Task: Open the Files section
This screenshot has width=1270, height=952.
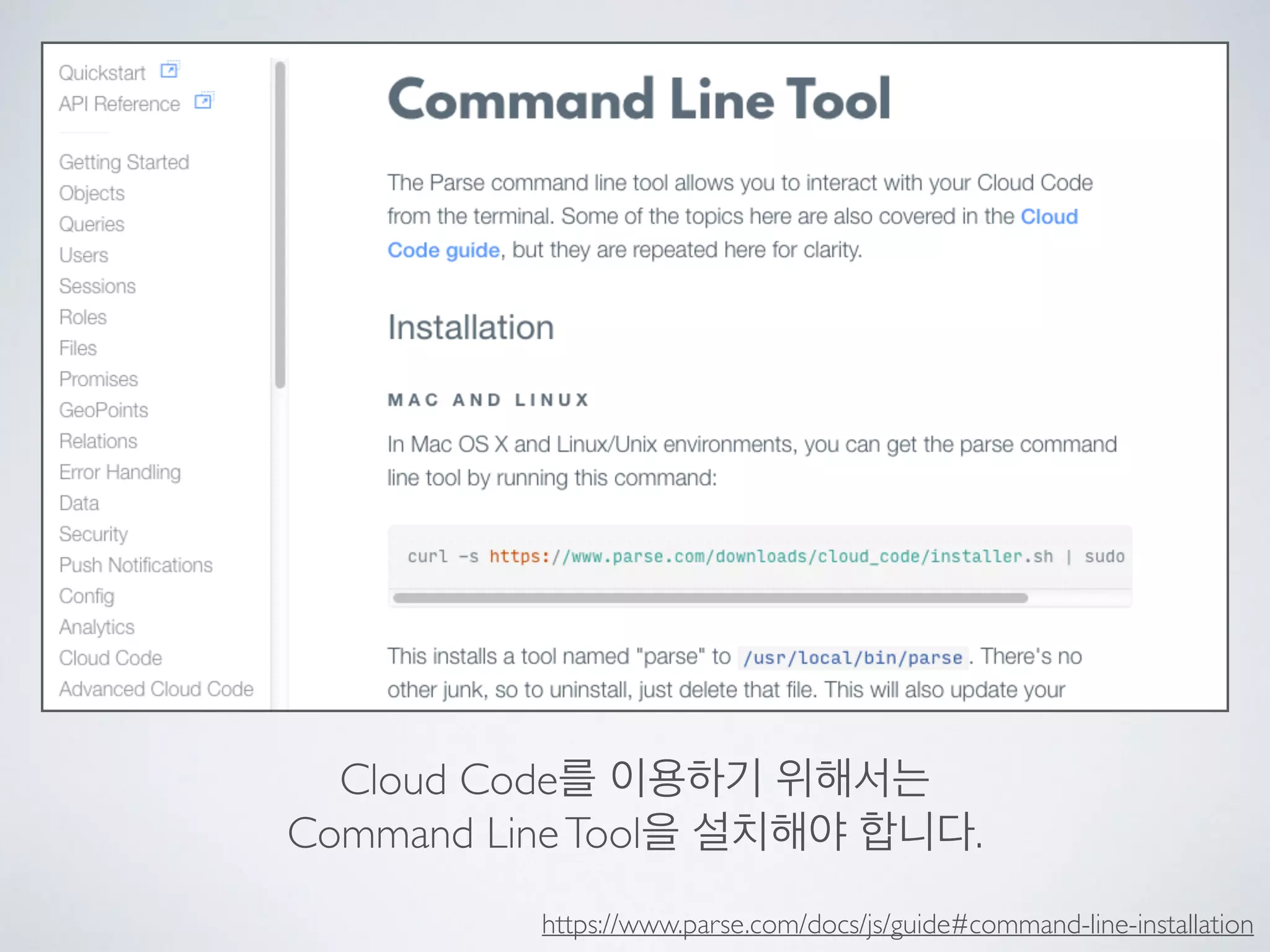Action: 78,348
